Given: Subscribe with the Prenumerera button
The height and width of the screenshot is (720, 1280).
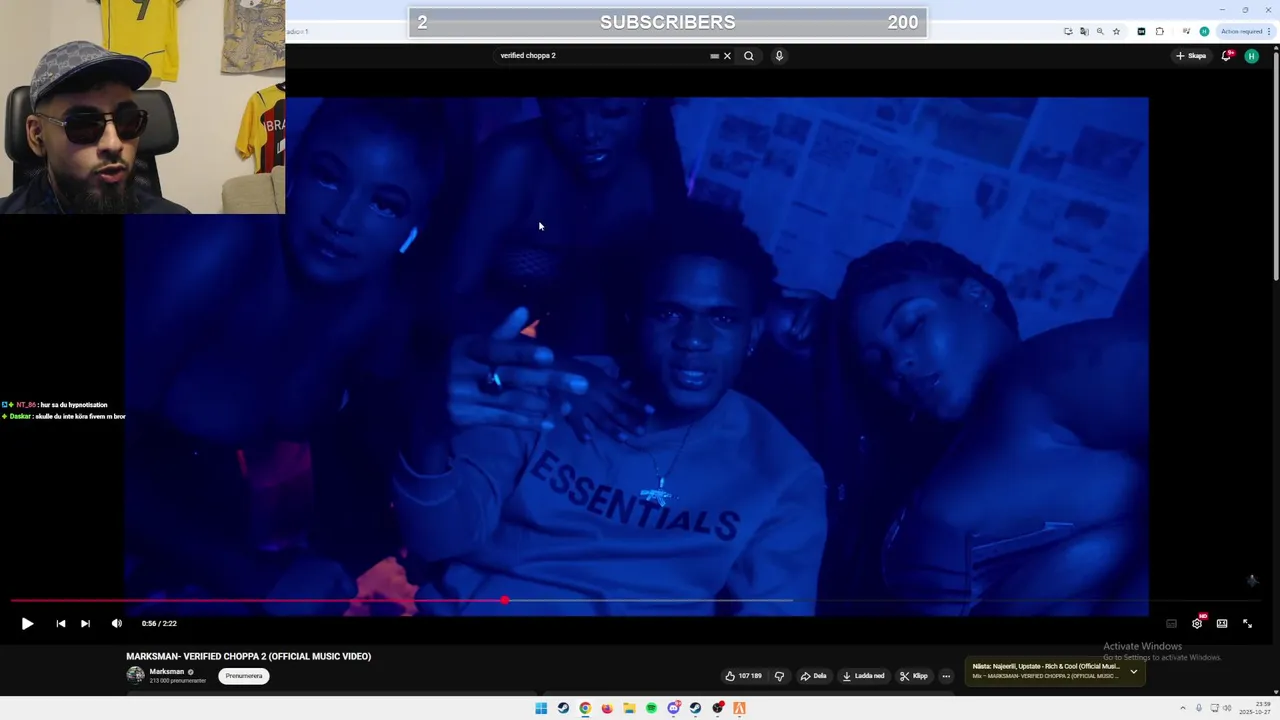Looking at the screenshot, I should click(x=244, y=676).
